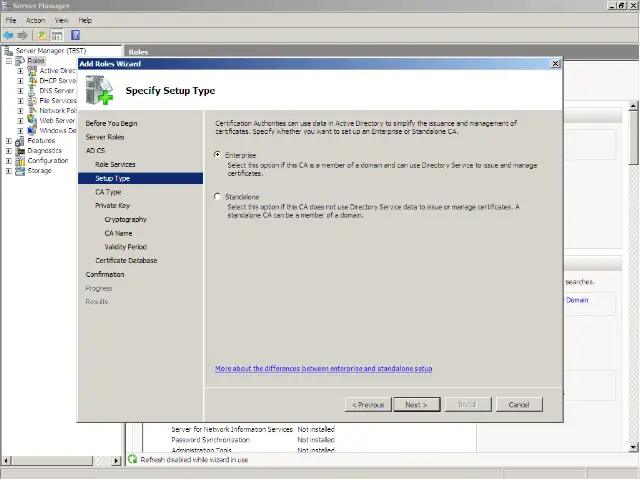640x480 pixels.
Task: Click the Cryptography wizard step
Action: coord(125,220)
